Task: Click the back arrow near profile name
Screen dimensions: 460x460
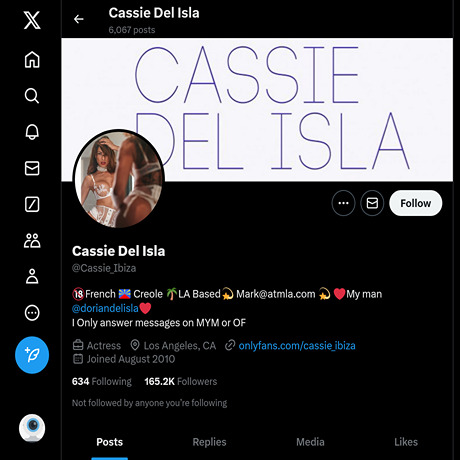Action: [79, 19]
